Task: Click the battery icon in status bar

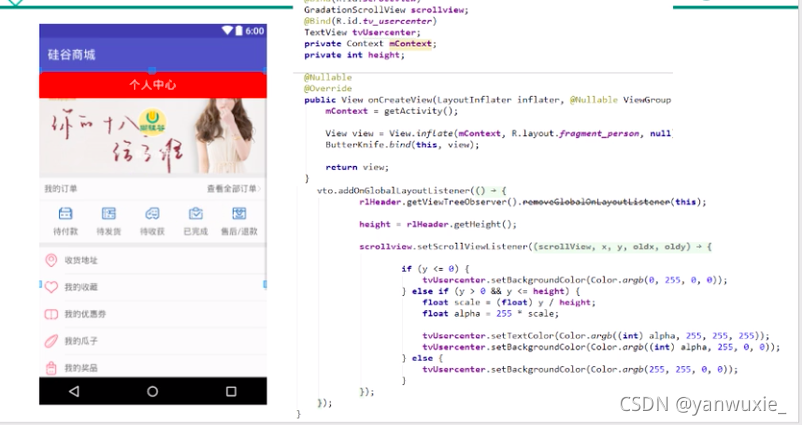Action: click(238, 31)
